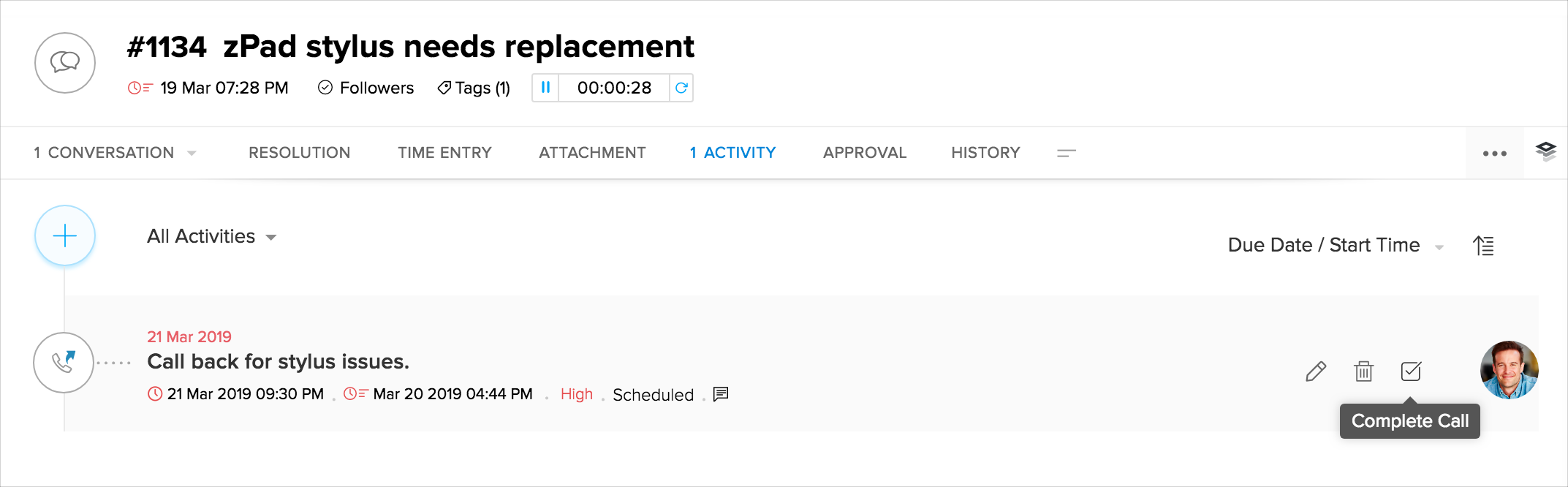Open the call activity comments icon

pyautogui.click(x=721, y=394)
